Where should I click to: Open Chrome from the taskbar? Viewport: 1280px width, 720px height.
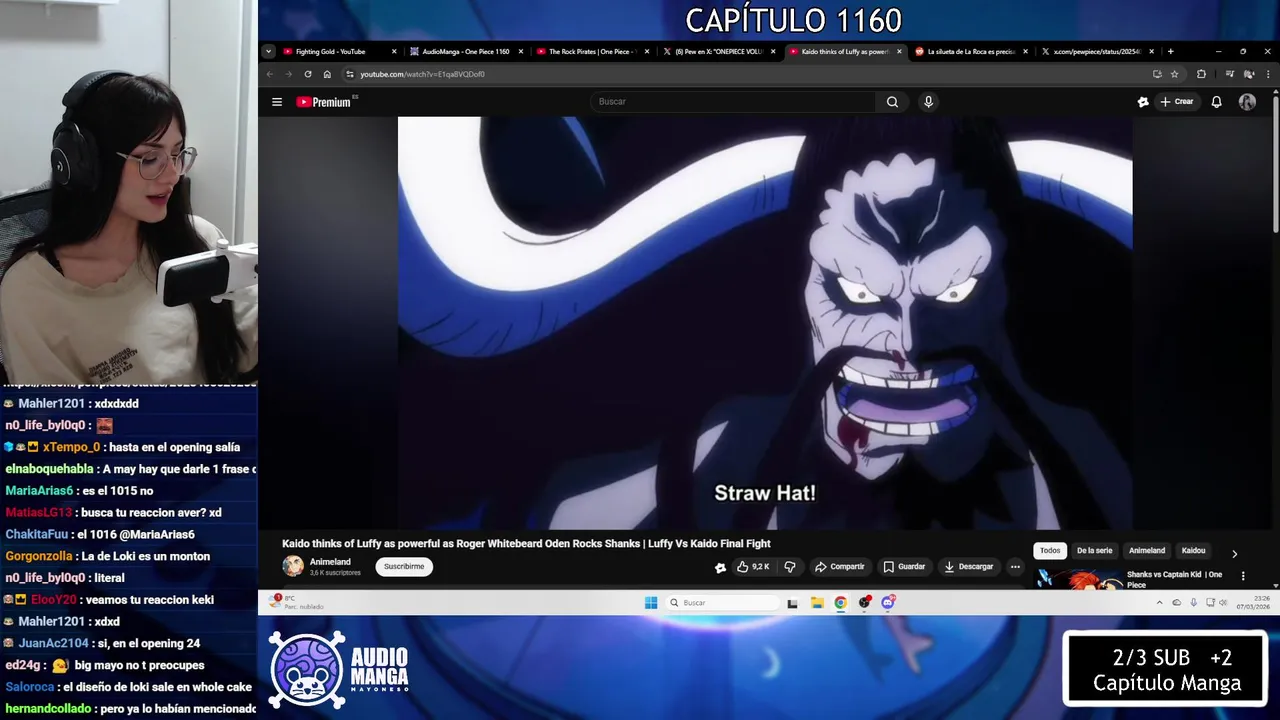tap(840, 602)
